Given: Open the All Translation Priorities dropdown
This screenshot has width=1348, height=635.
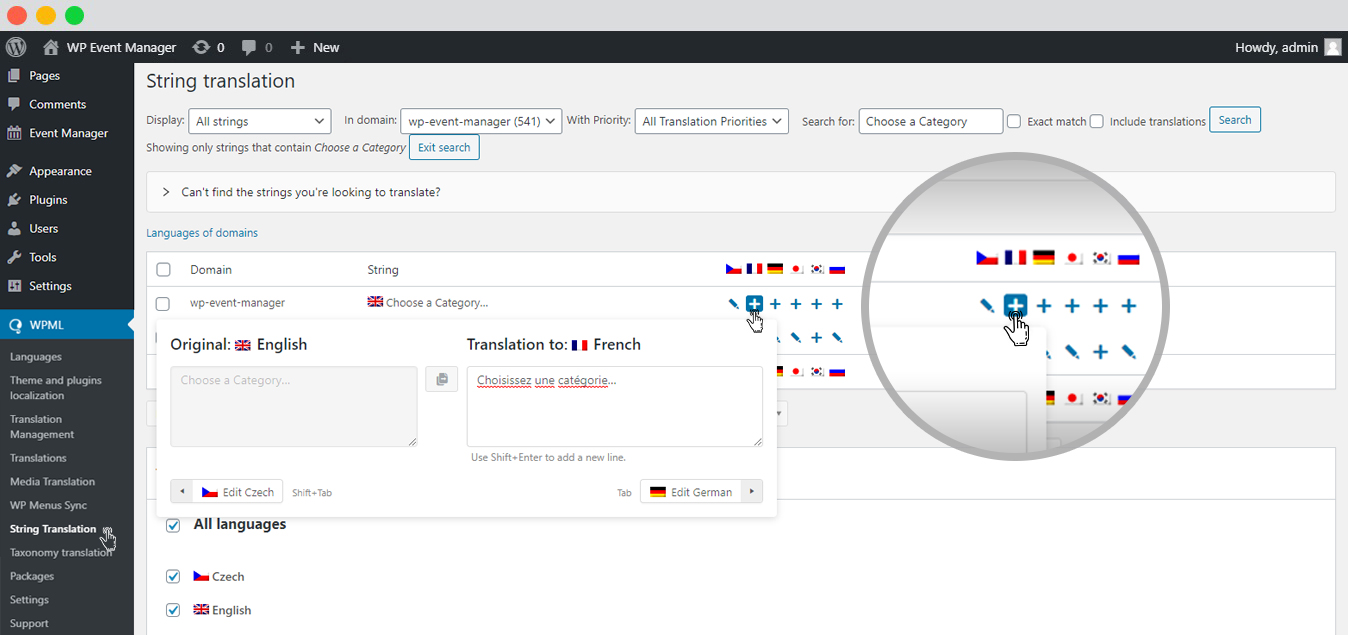Looking at the screenshot, I should (x=712, y=121).
